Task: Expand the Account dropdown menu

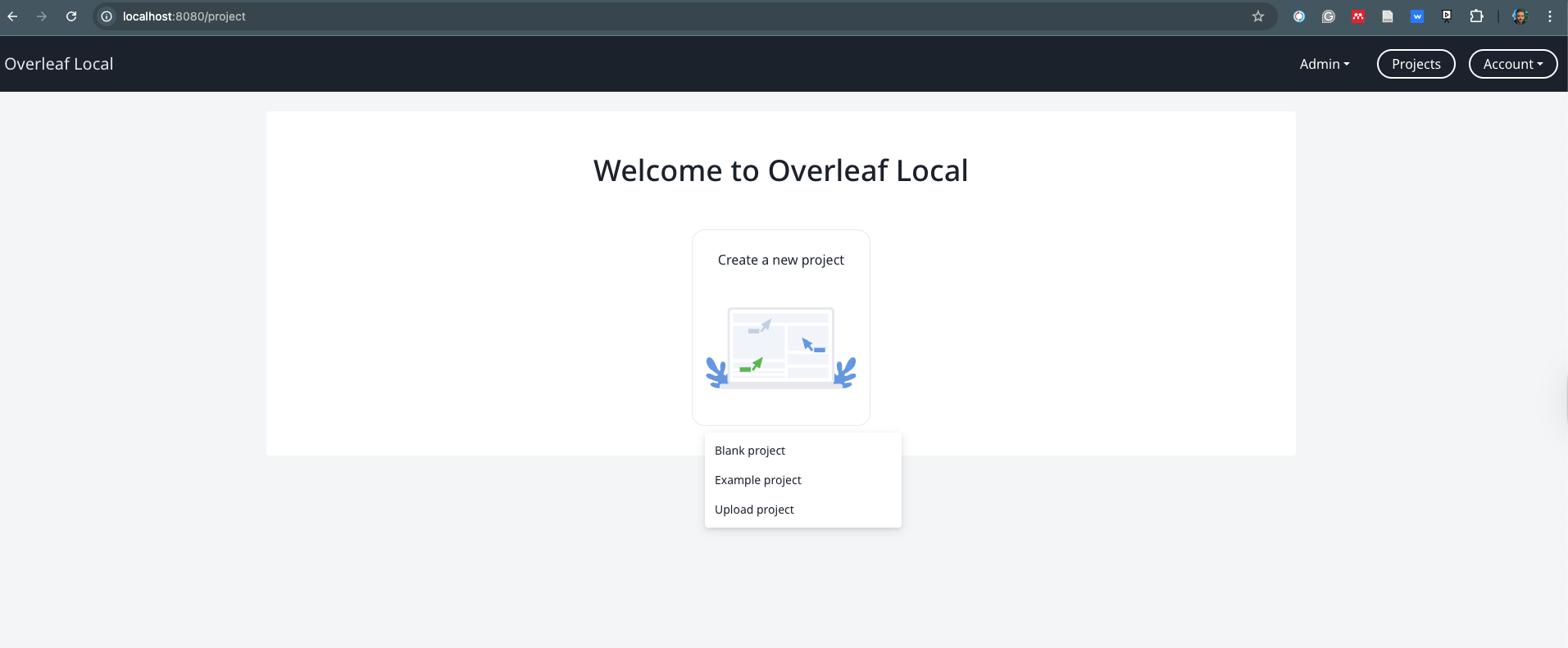Action: tap(1512, 64)
